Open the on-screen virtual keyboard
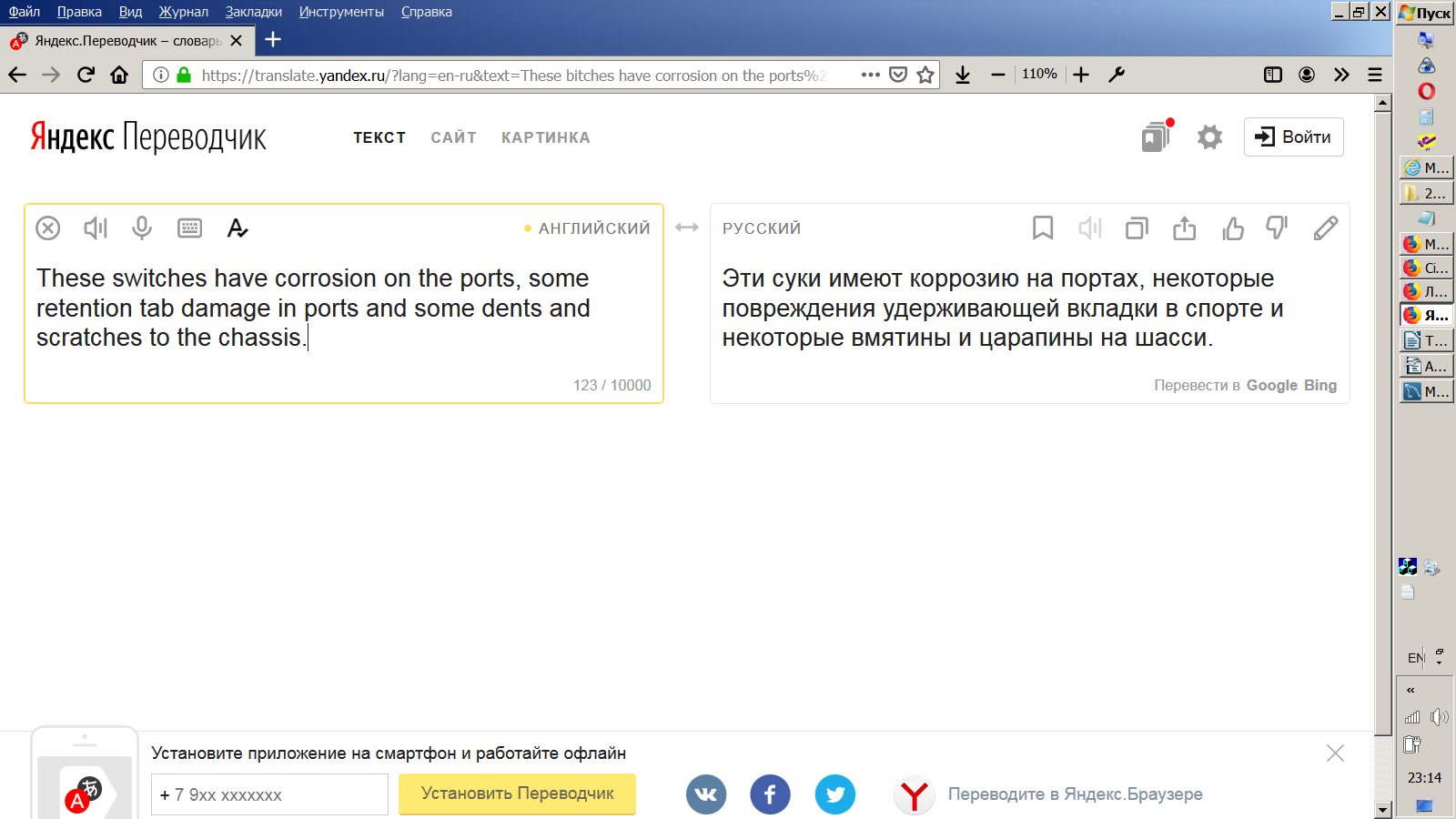1456x819 pixels. 190,227
